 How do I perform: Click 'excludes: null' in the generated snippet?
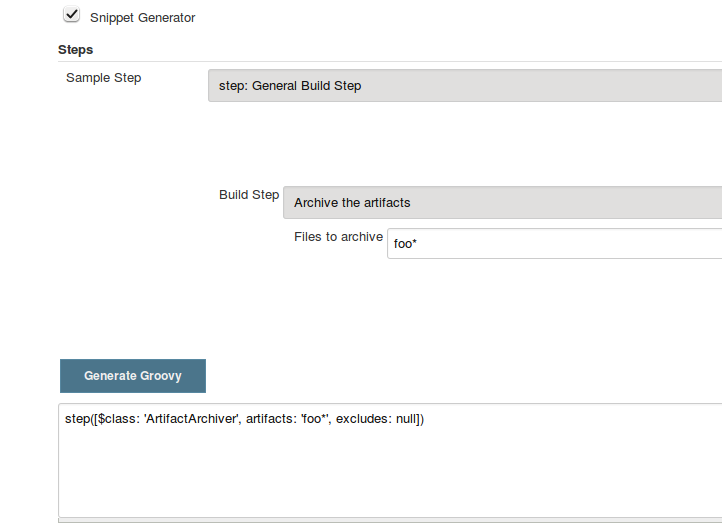[x=376, y=420]
